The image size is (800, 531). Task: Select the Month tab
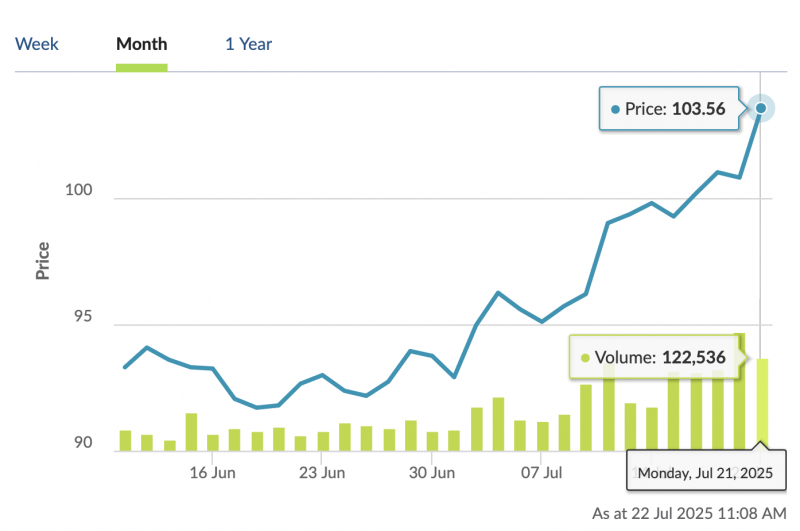click(142, 44)
